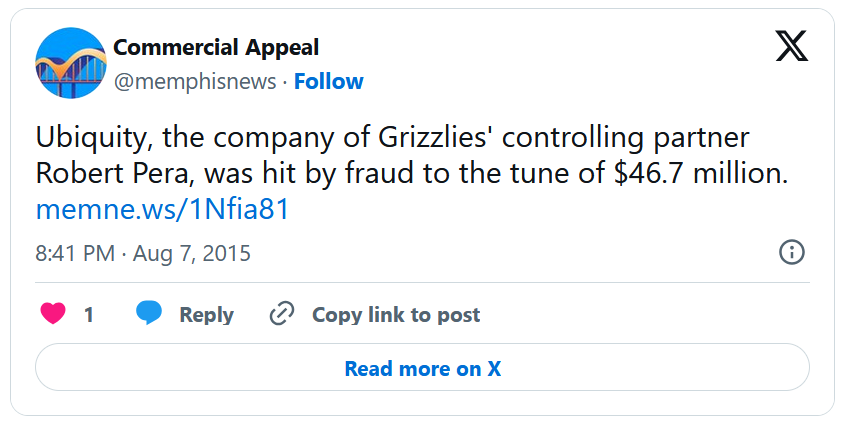Viewport: 848px width, 426px height.
Task: Click the @memphisnews handle
Action: 195,82
